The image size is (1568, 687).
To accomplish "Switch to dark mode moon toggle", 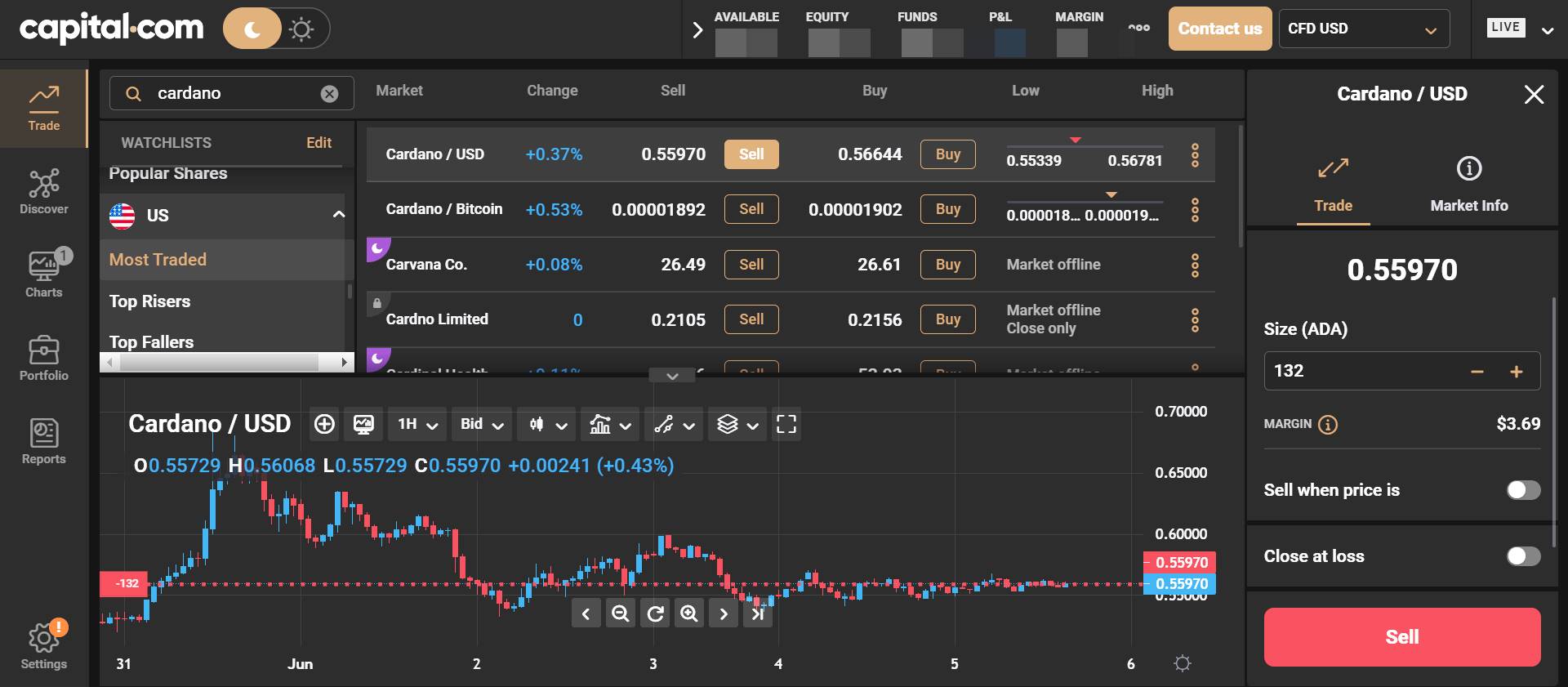I will tap(252, 29).
